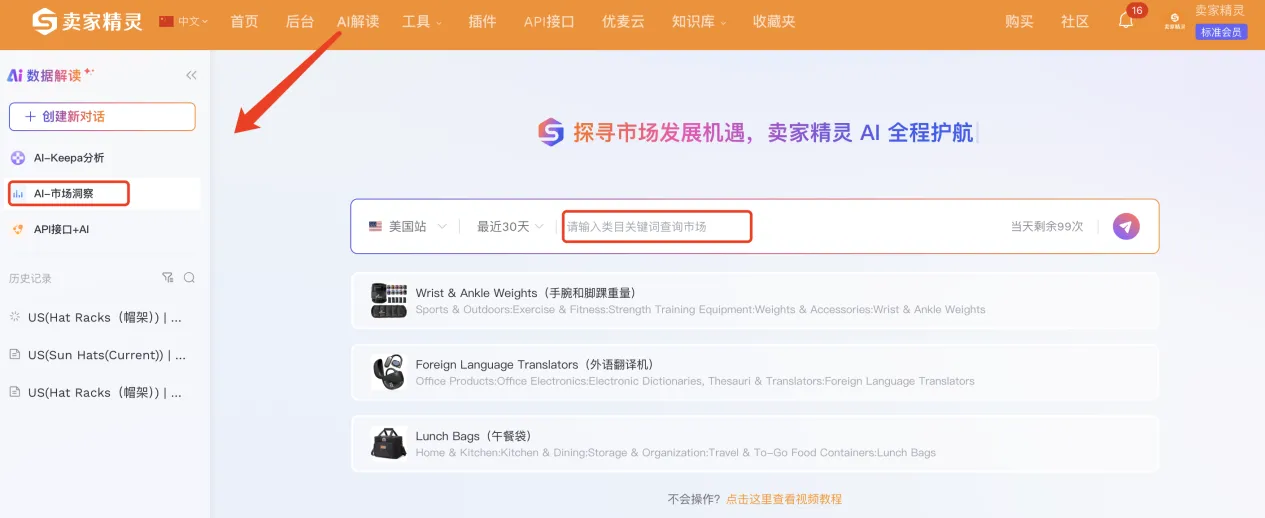
Task: Open the API接口 top menu item
Action: 549,21
